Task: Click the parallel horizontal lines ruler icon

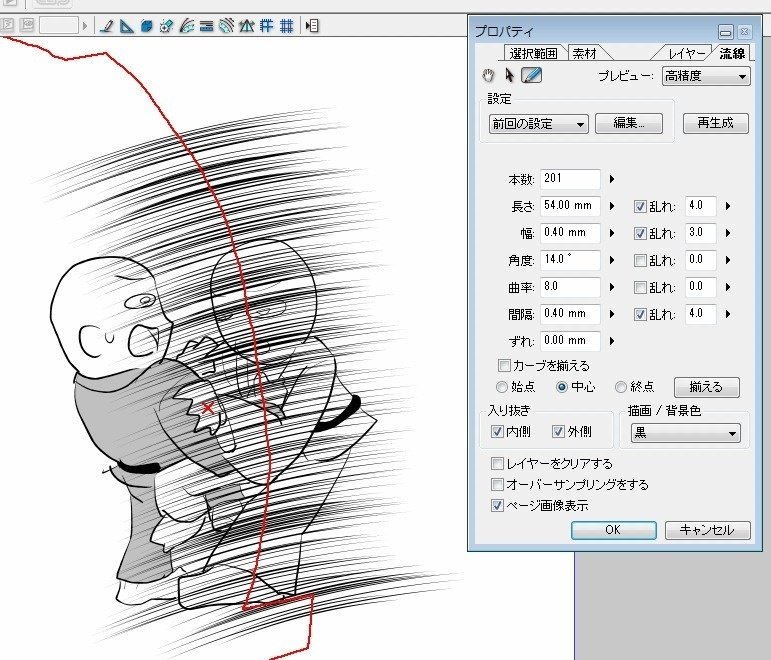Action: [x=207, y=26]
